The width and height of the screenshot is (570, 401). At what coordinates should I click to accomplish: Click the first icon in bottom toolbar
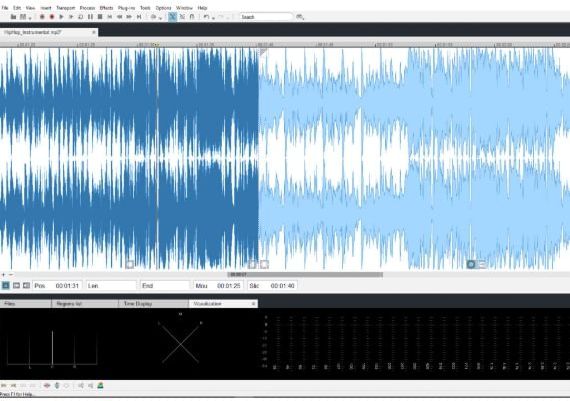click(x=4, y=385)
